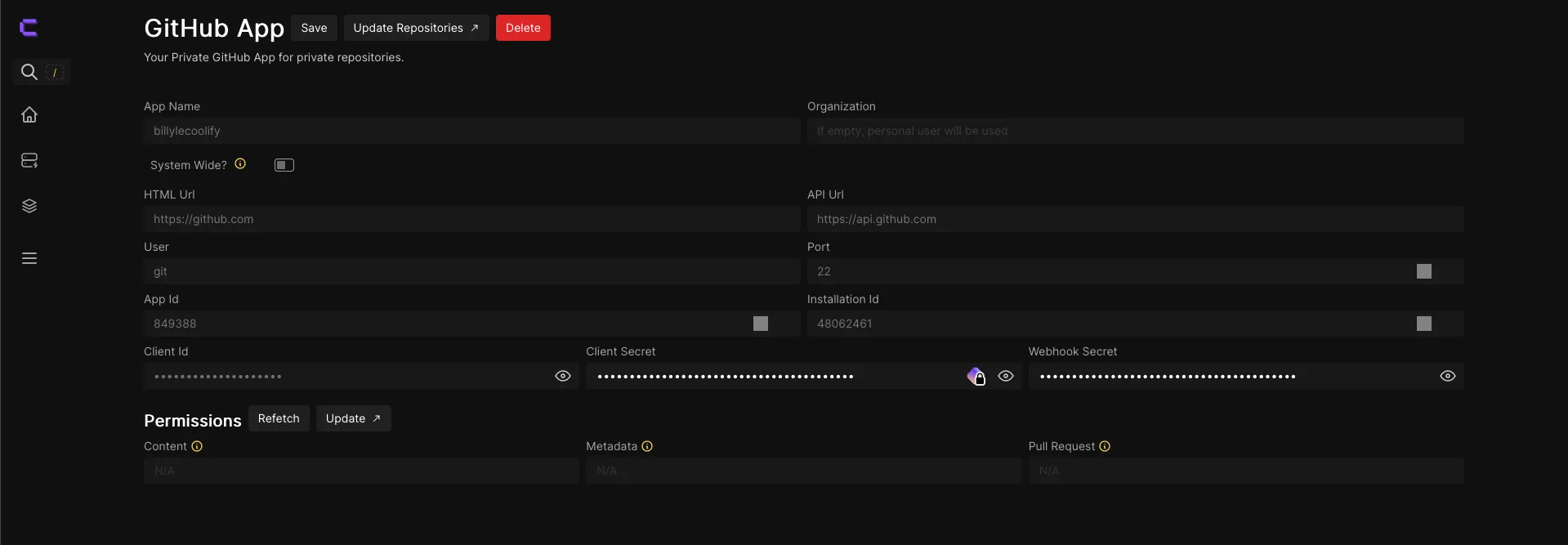This screenshot has height=545, width=1568.
Task: Click the Installation Id value 48062461
Action: [844, 324]
